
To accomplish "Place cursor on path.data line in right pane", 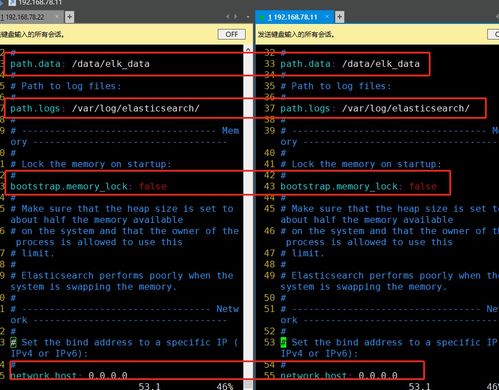I will click(350, 64).
